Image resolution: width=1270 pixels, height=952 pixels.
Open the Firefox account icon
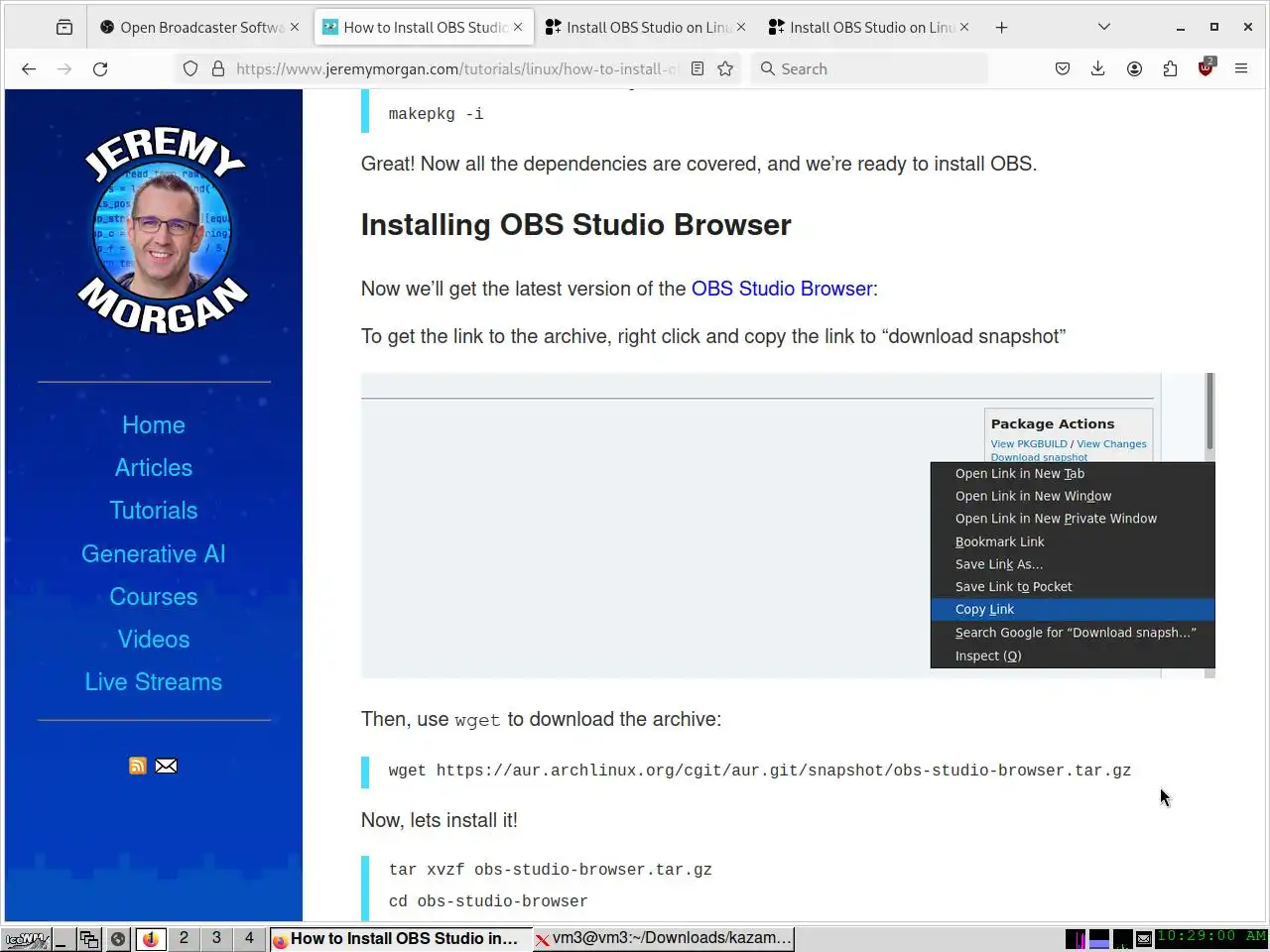pyautogui.click(x=1134, y=68)
